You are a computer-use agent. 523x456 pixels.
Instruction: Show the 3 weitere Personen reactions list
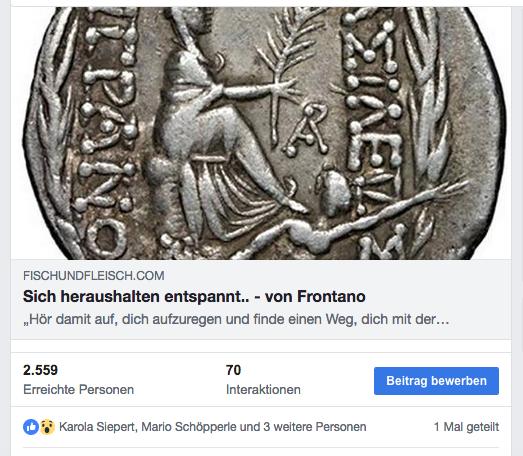coord(315,427)
